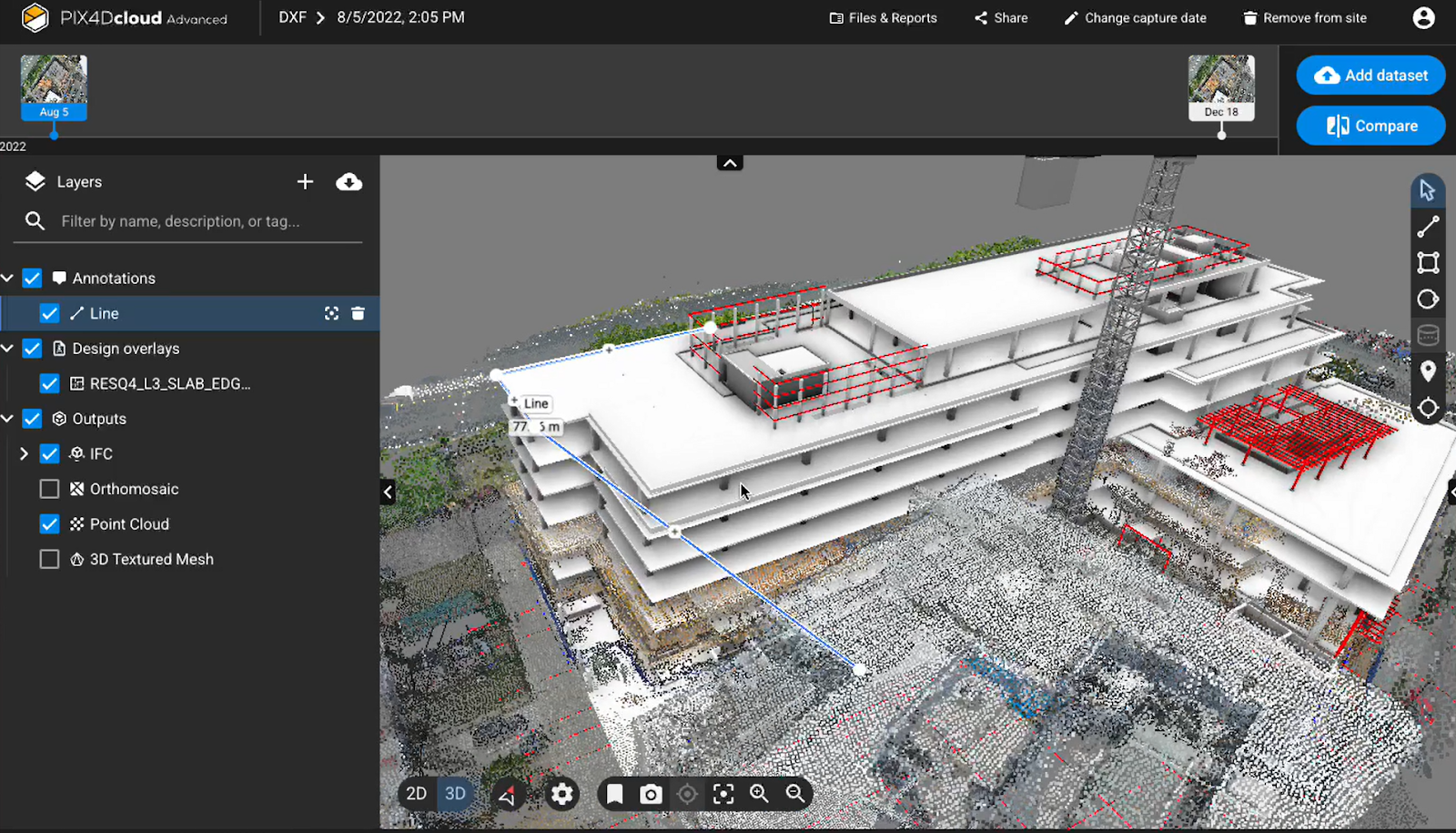
Task: Take a screenshot with the camera icon
Action: pyautogui.click(x=651, y=794)
